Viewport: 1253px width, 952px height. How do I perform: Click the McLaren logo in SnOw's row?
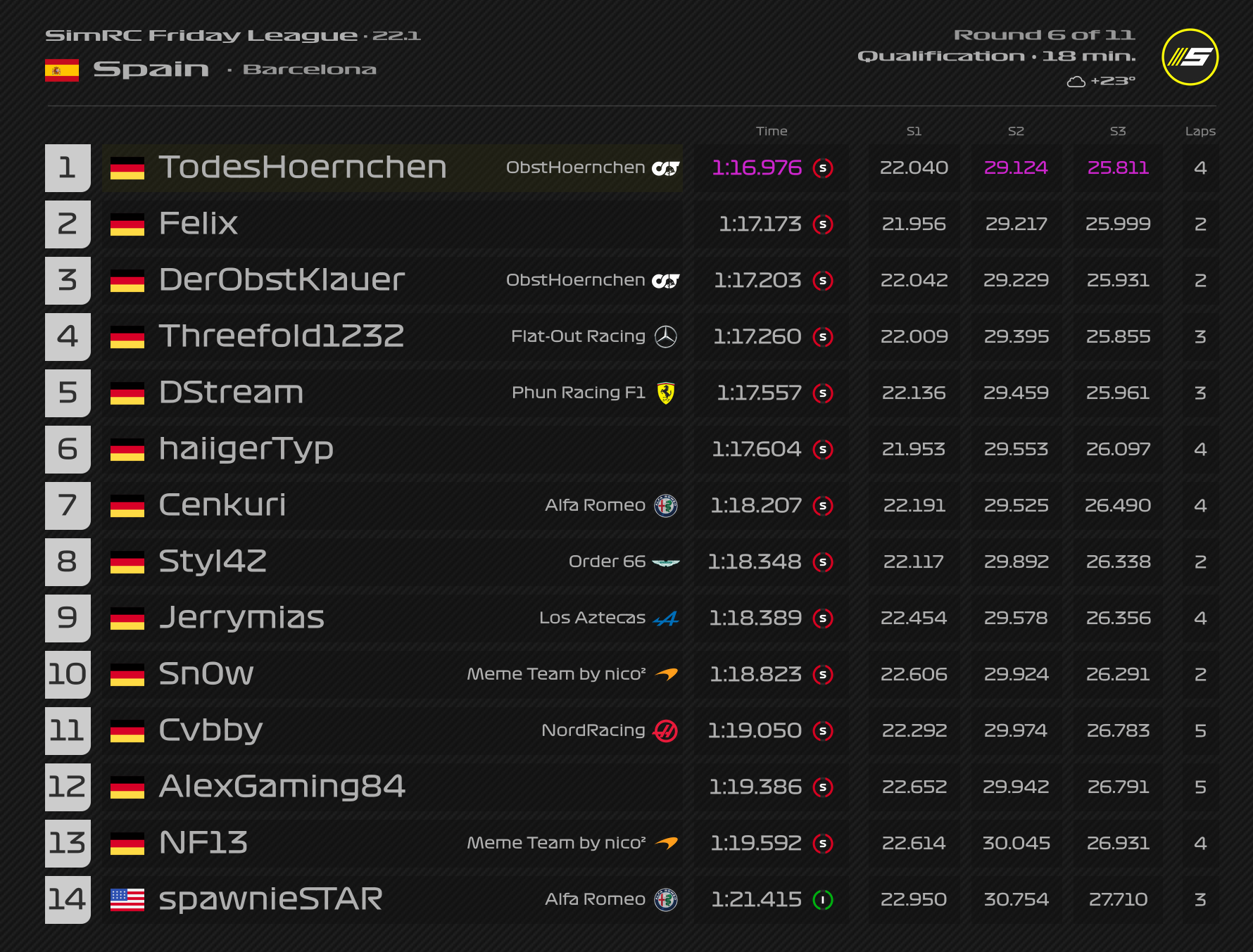coord(665,675)
